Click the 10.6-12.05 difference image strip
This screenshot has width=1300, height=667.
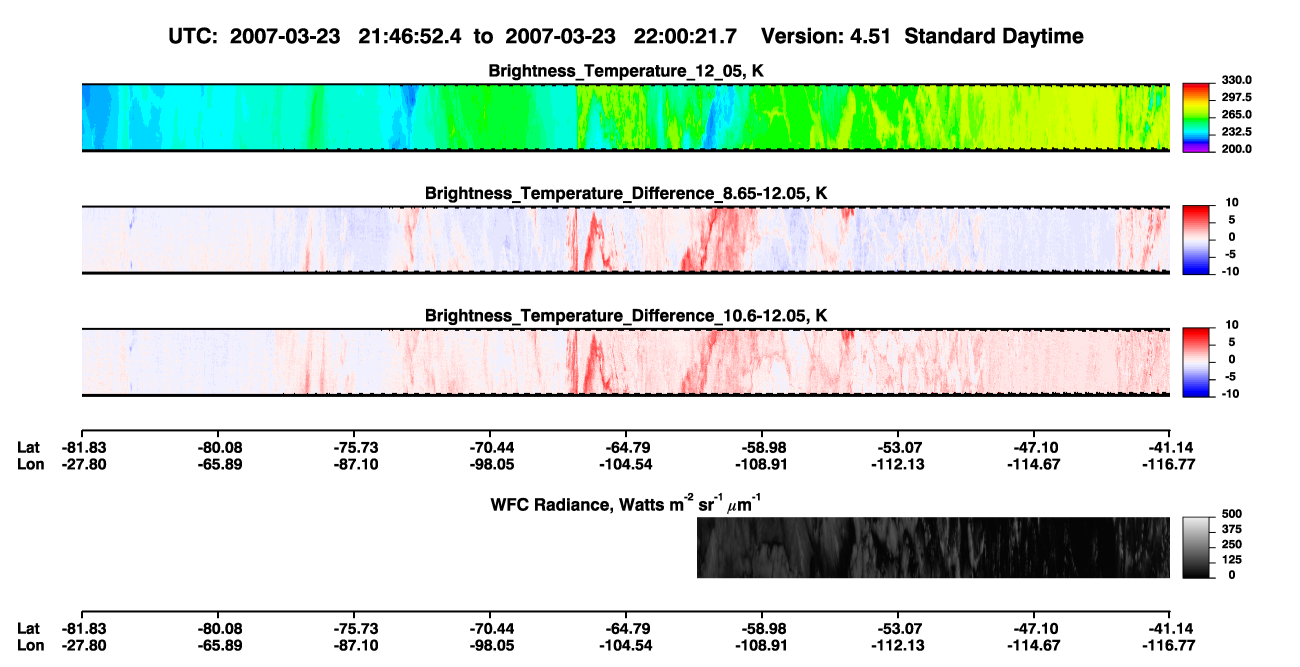[x=625, y=362]
